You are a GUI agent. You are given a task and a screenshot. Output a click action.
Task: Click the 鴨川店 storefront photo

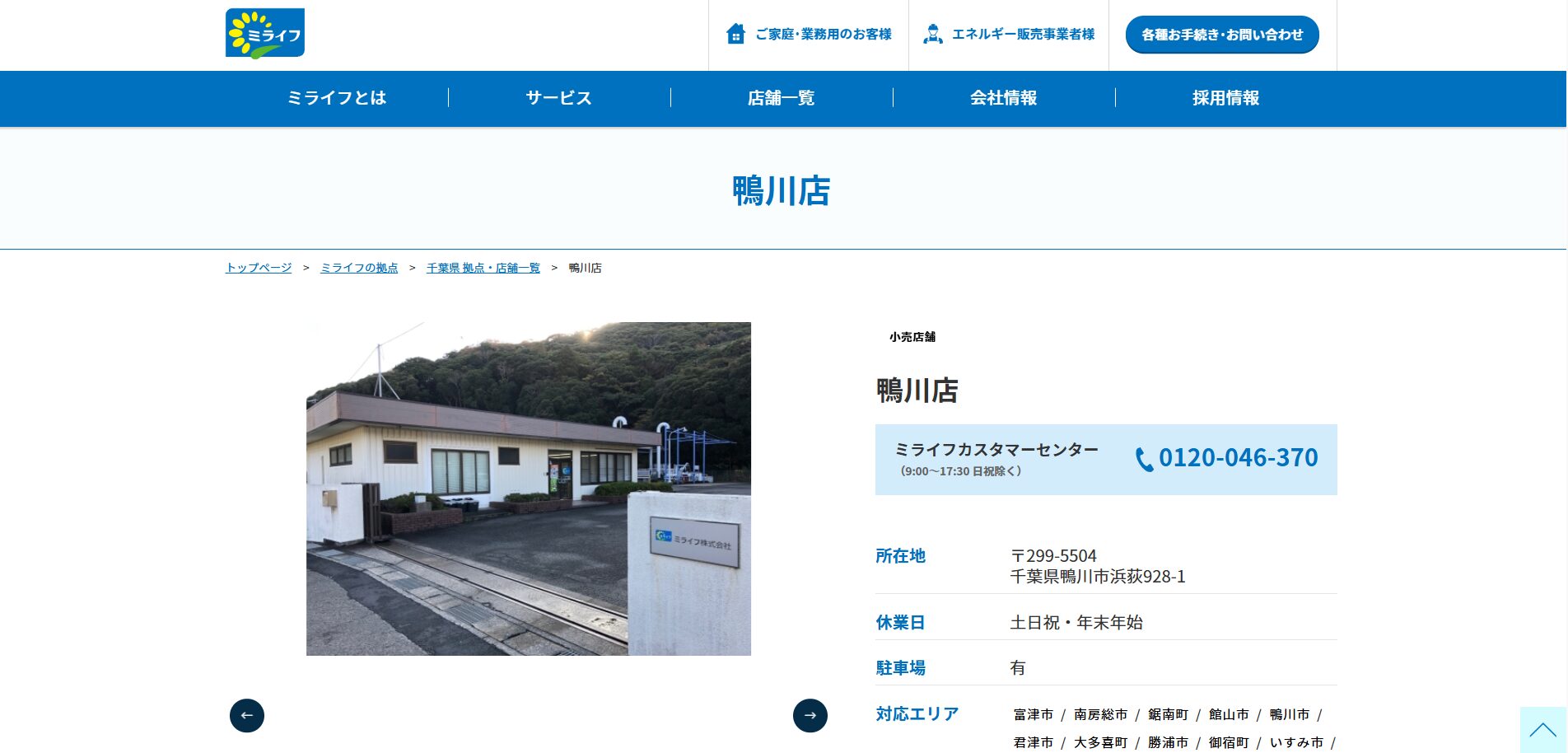click(x=528, y=489)
